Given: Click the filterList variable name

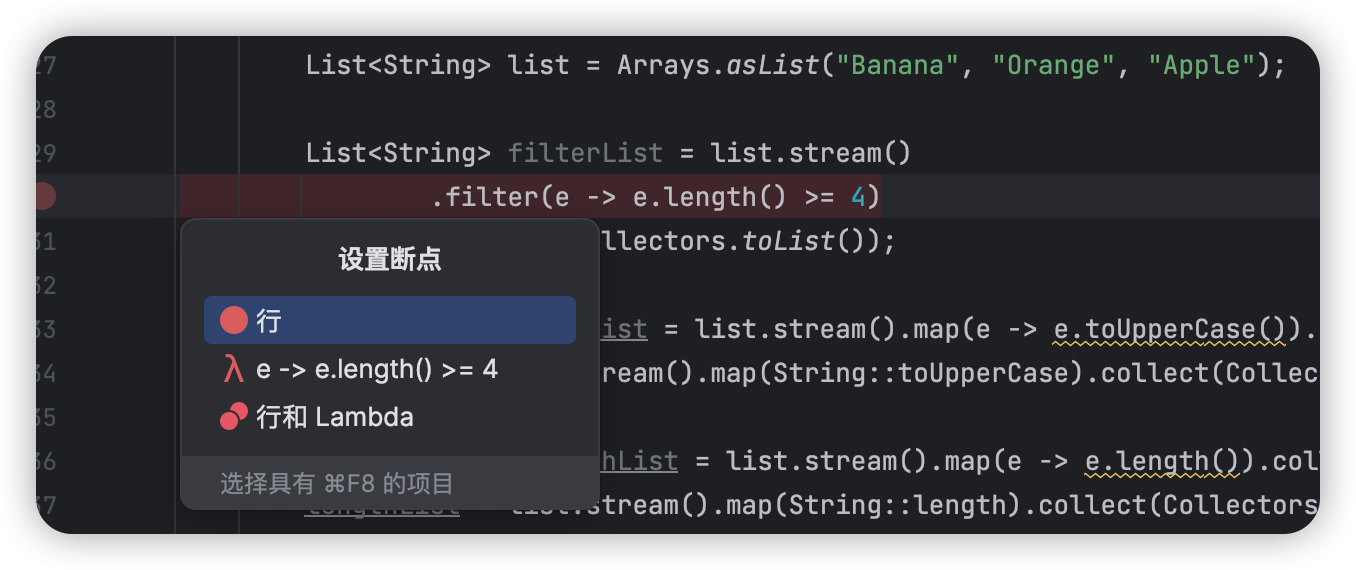Looking at the screenshot, I should pos(585,153).
